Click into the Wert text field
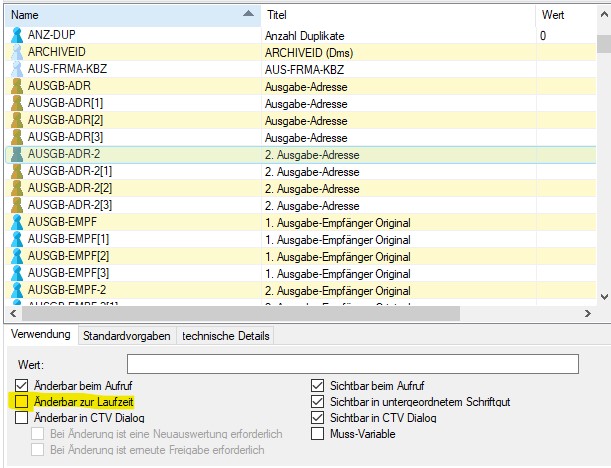 [352, 364]
